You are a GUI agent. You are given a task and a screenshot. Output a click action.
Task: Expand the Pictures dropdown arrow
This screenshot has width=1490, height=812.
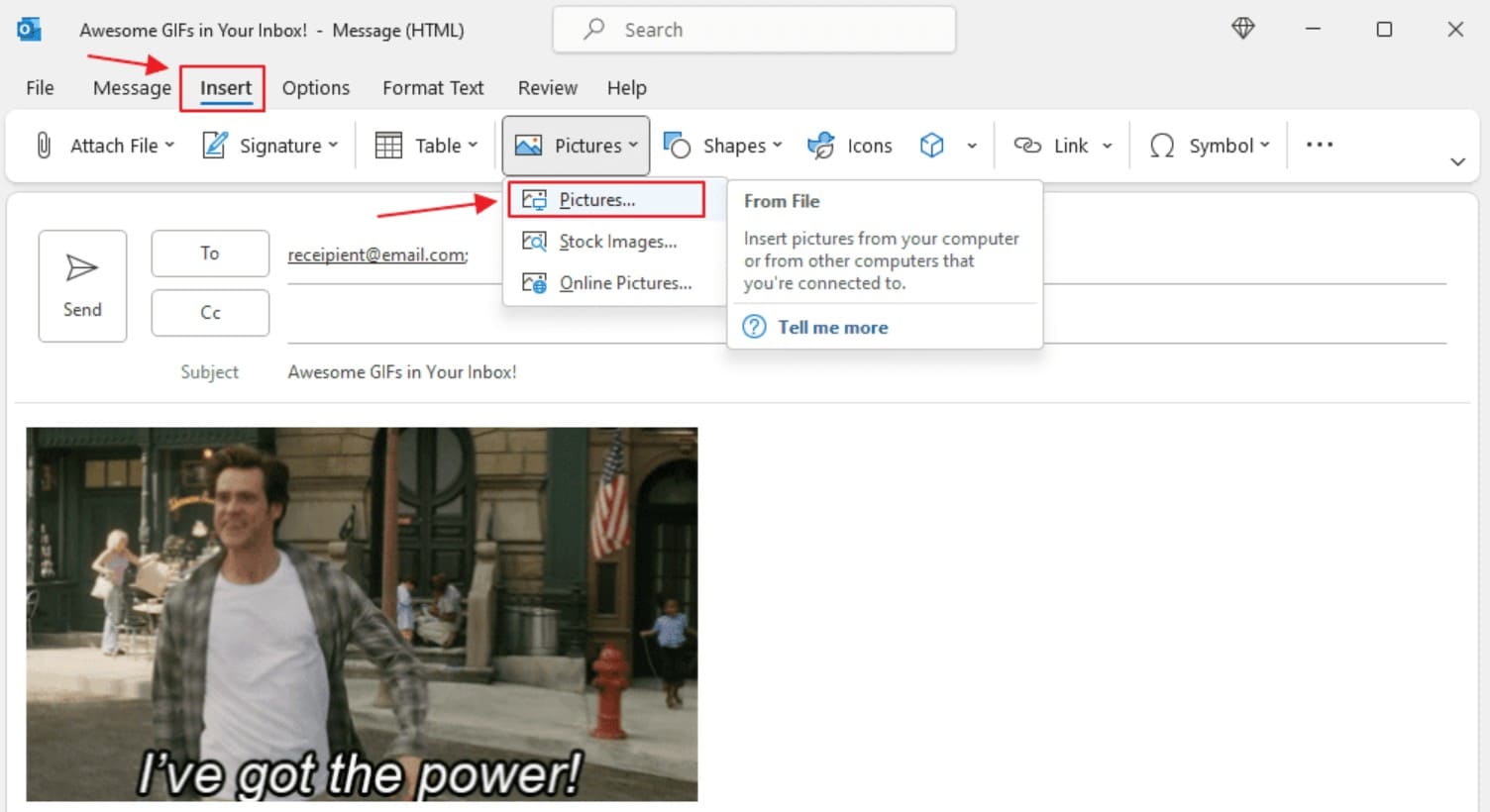tap(634, 145)
